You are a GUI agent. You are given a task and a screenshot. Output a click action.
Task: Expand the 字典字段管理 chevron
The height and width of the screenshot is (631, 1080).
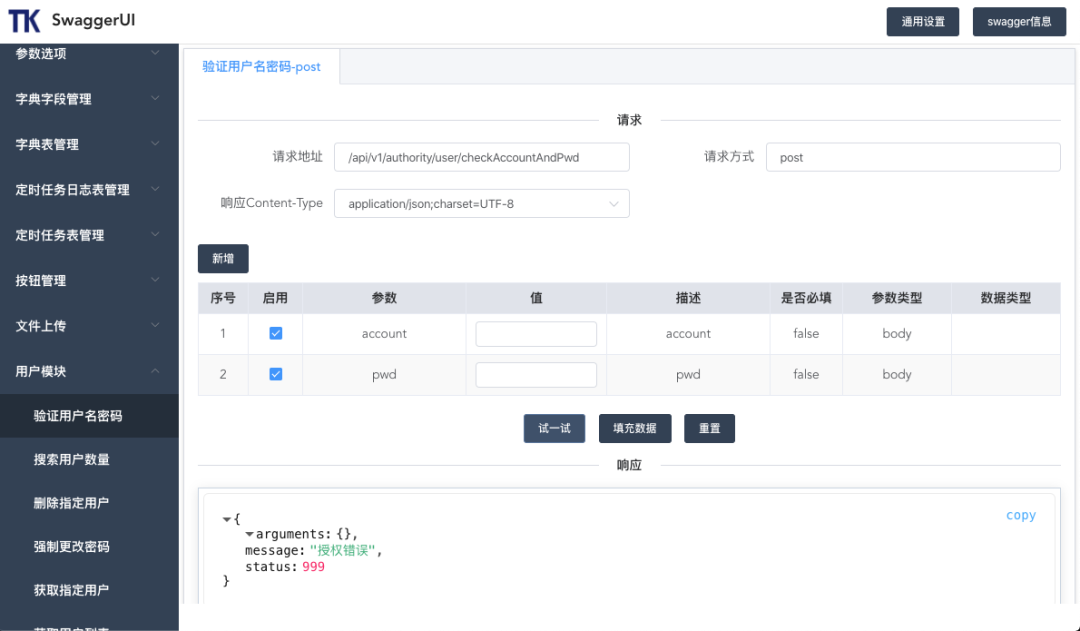tap(155, 99)
